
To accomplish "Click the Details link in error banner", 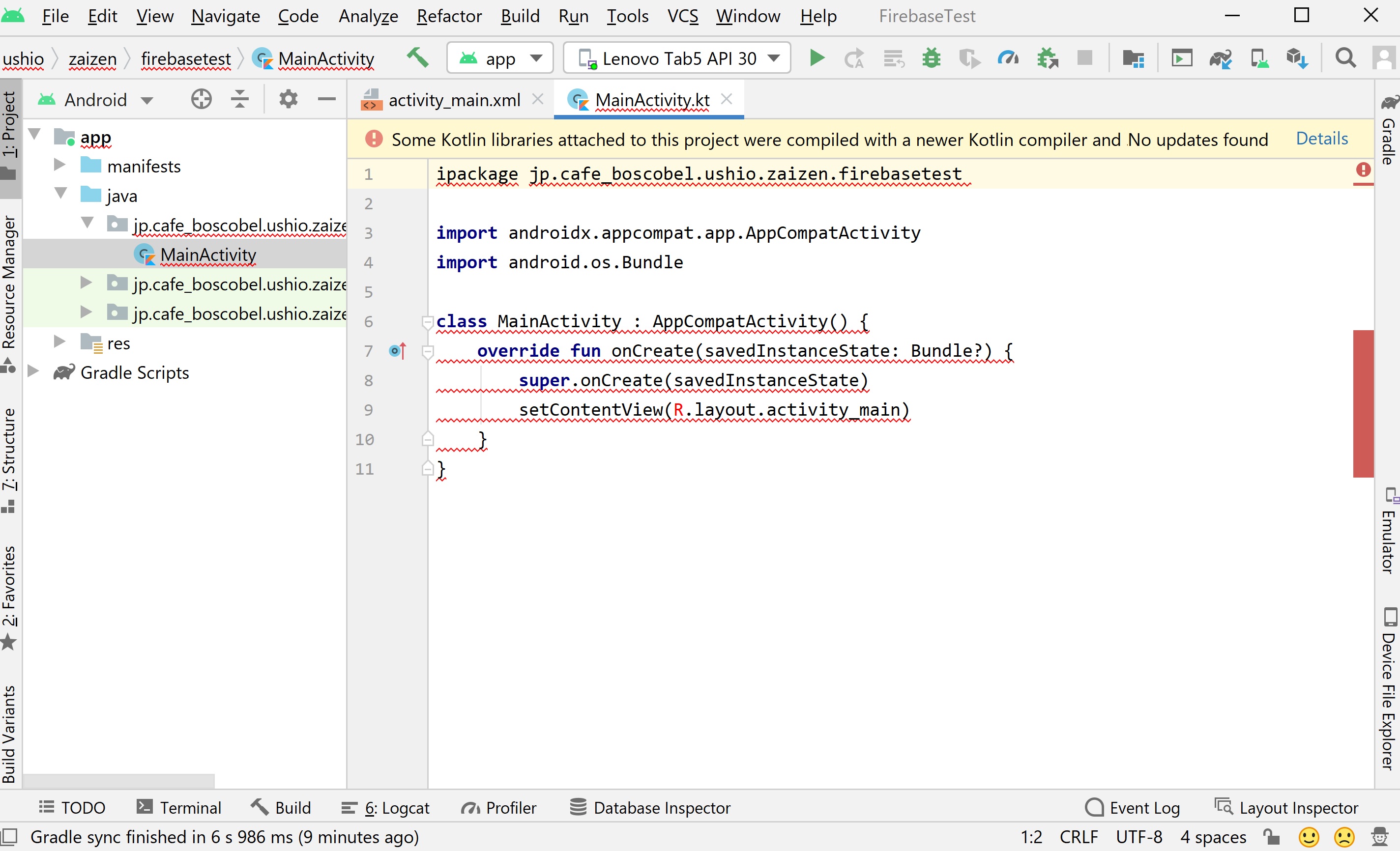I will click(x=1321, y=138).
